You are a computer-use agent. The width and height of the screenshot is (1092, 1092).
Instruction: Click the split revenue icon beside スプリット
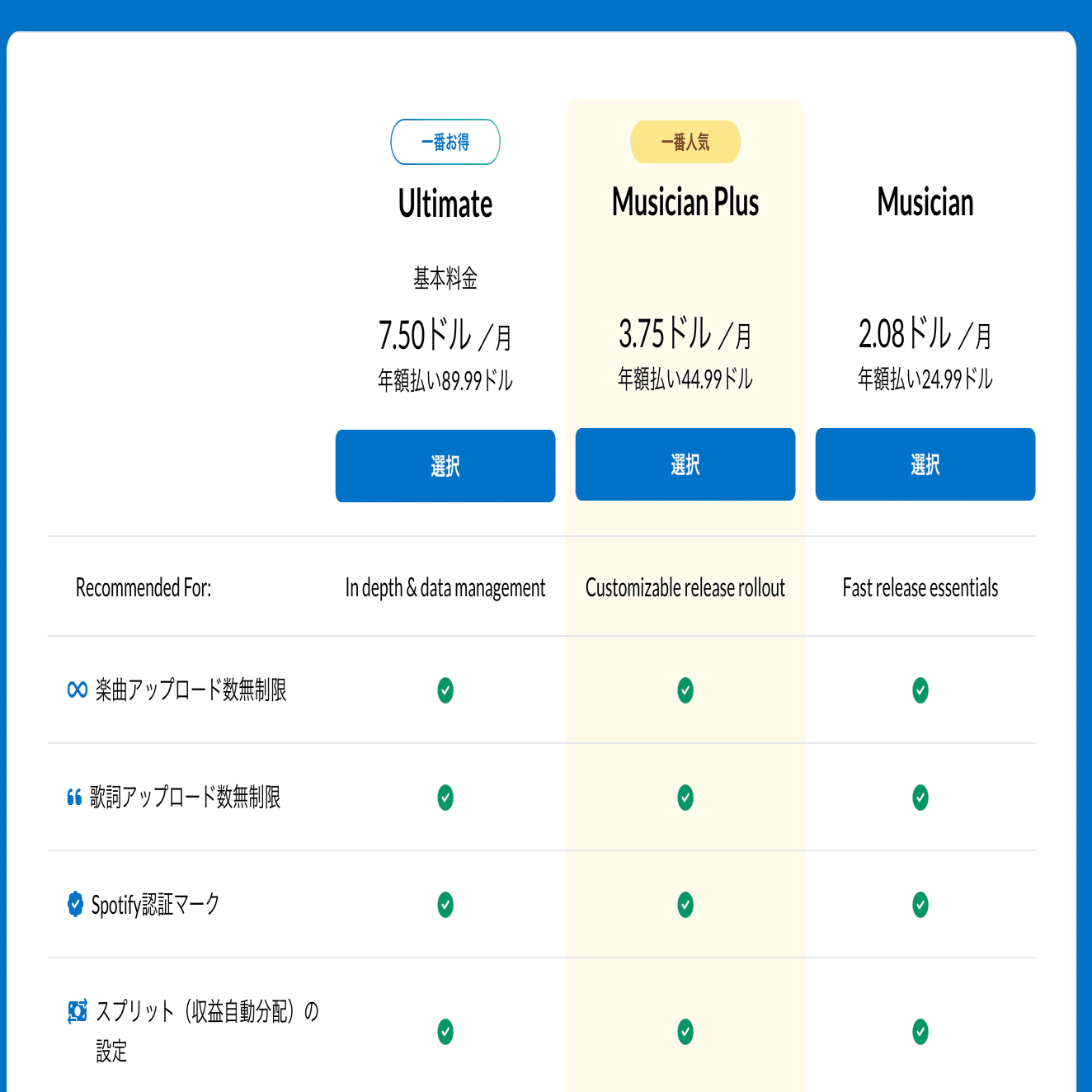point(78,1011)
